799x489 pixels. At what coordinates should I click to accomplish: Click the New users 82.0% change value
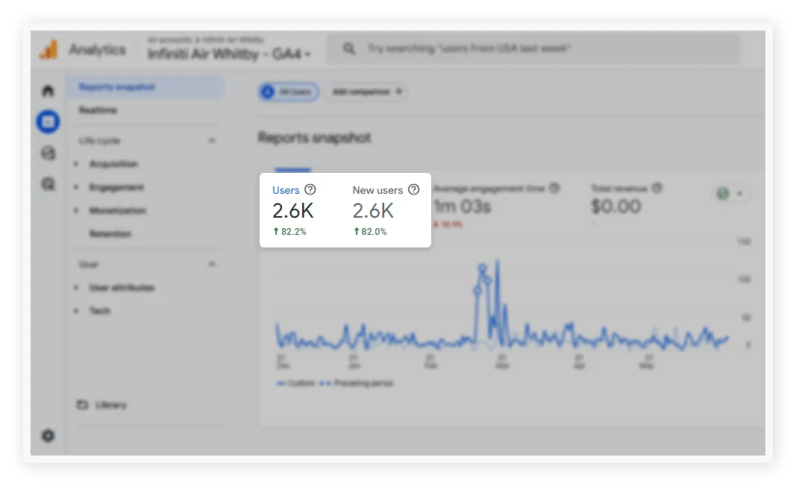(370, 232)
